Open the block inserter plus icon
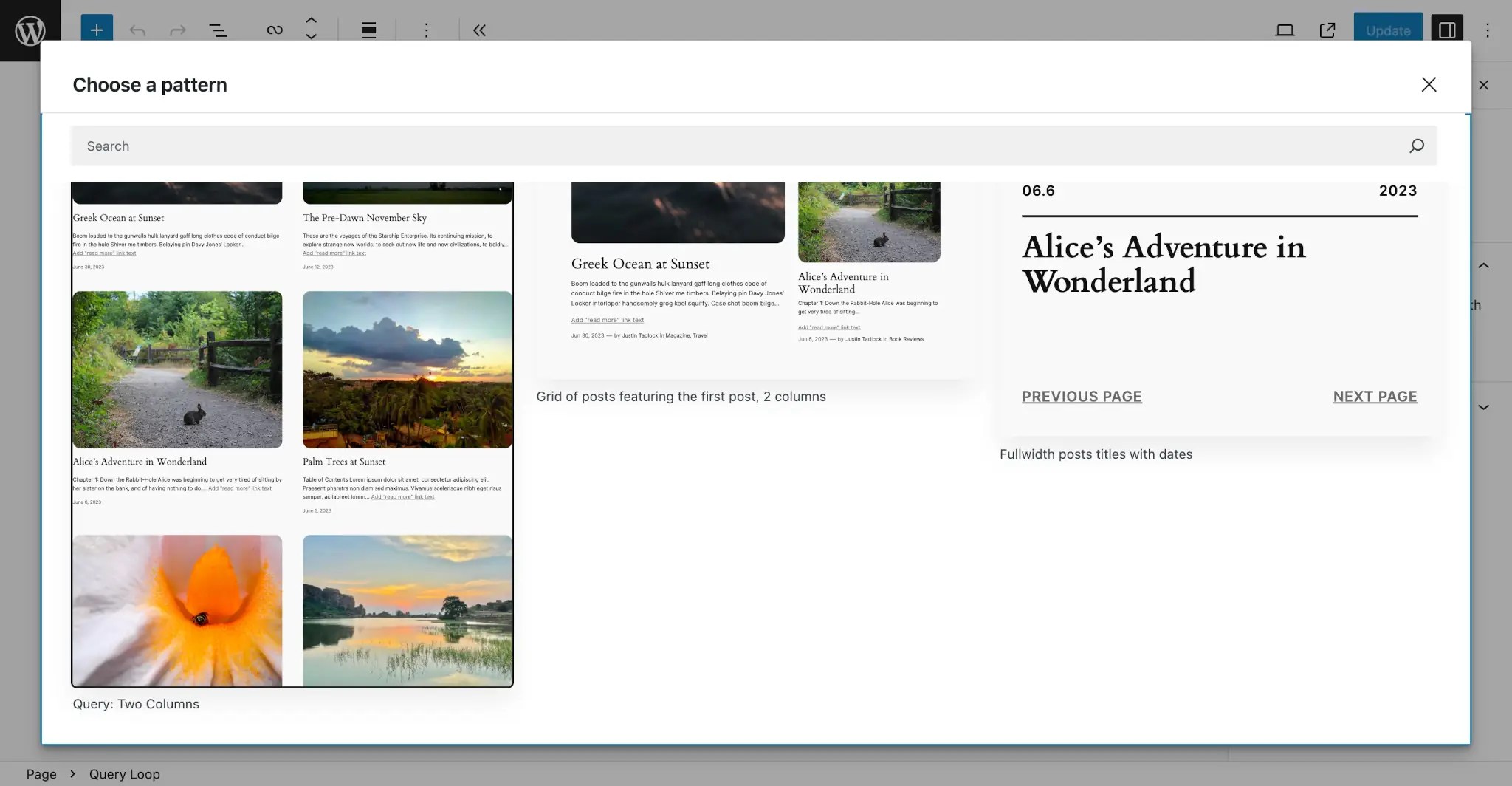The height and width of the screenshot is (786, 1512). pos(95,30)
